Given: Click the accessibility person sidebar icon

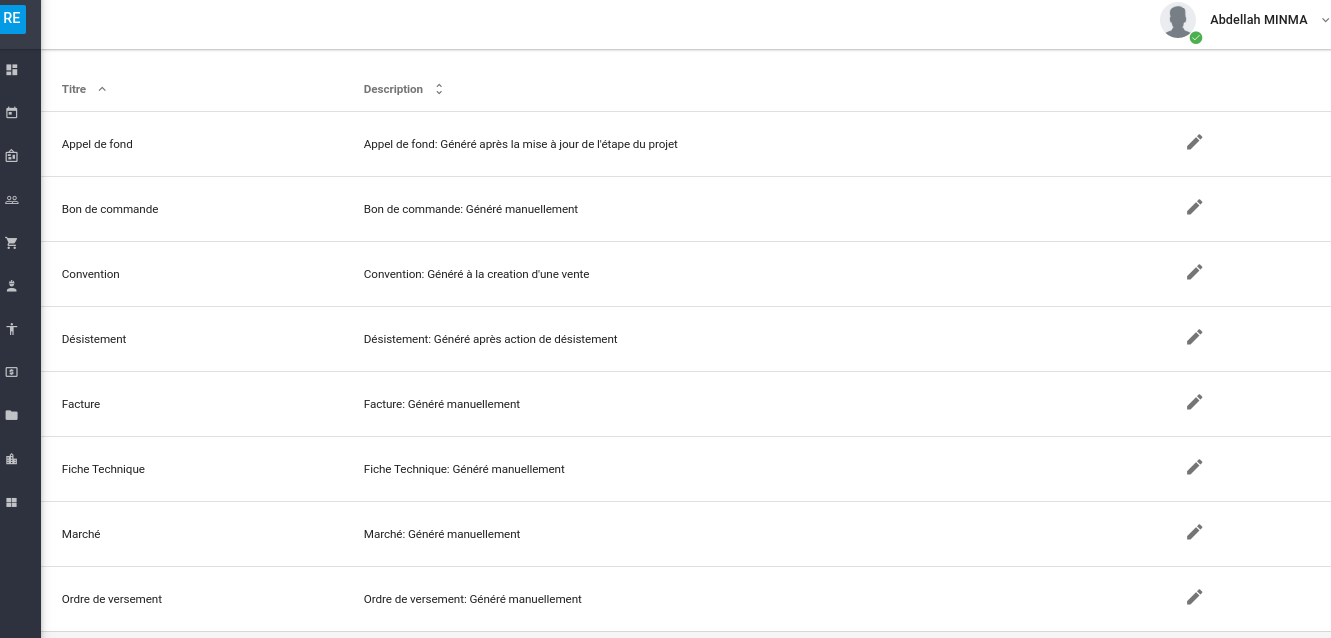Looking at the screenshot, I should point(12,329).
